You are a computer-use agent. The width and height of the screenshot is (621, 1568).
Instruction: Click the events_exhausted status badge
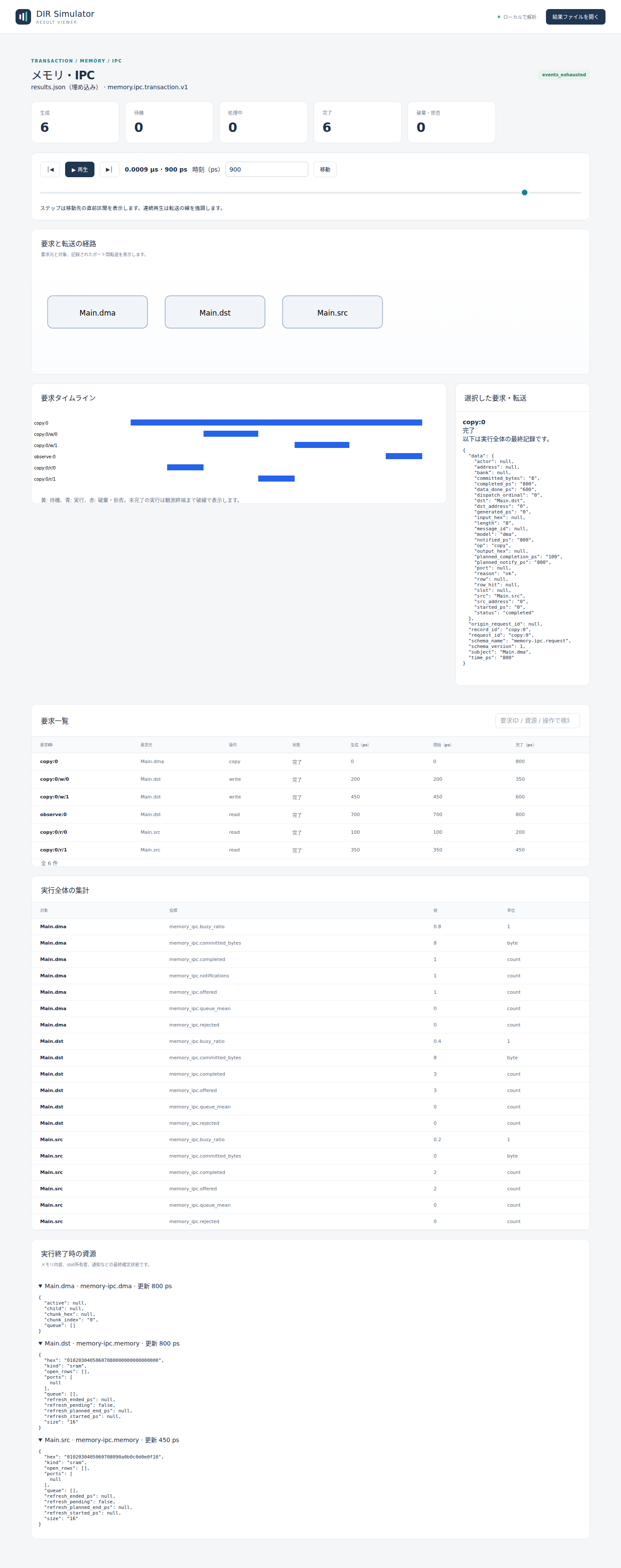tap(564, 75)
